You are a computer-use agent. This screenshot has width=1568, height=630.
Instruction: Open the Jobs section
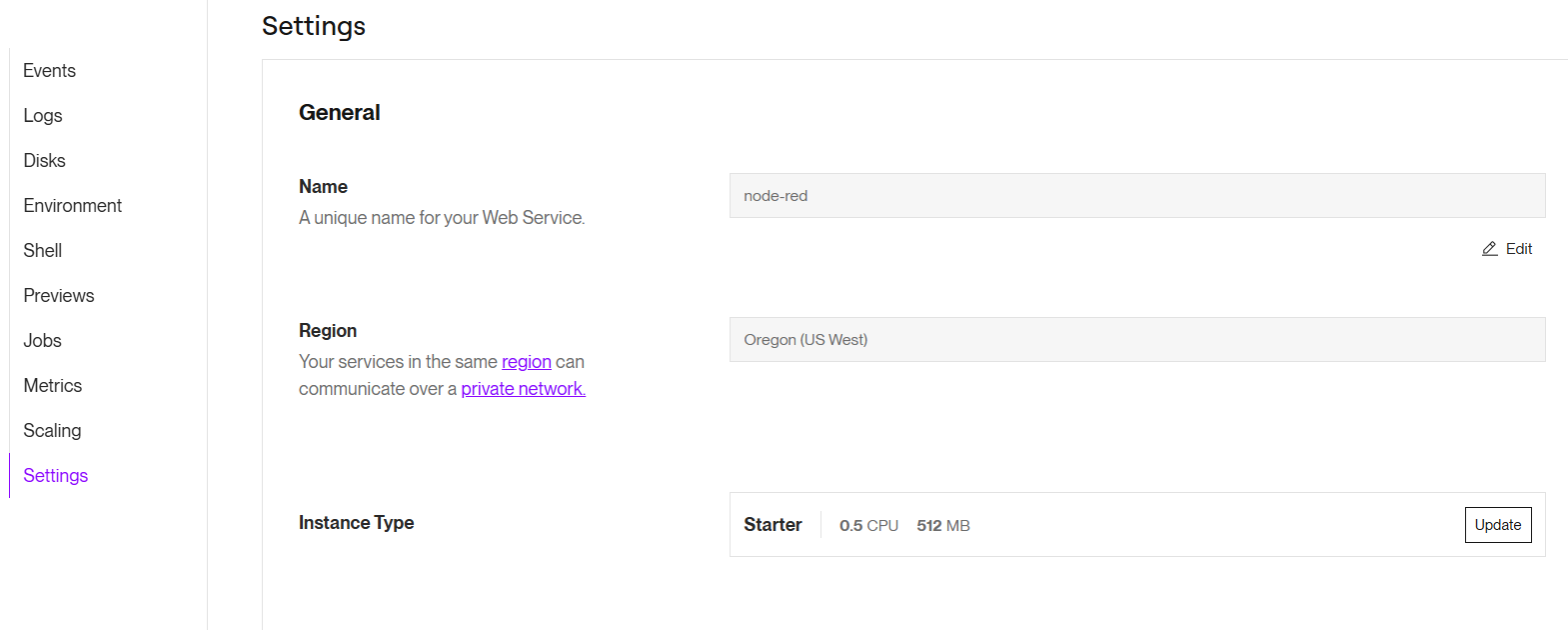[43, 341]
